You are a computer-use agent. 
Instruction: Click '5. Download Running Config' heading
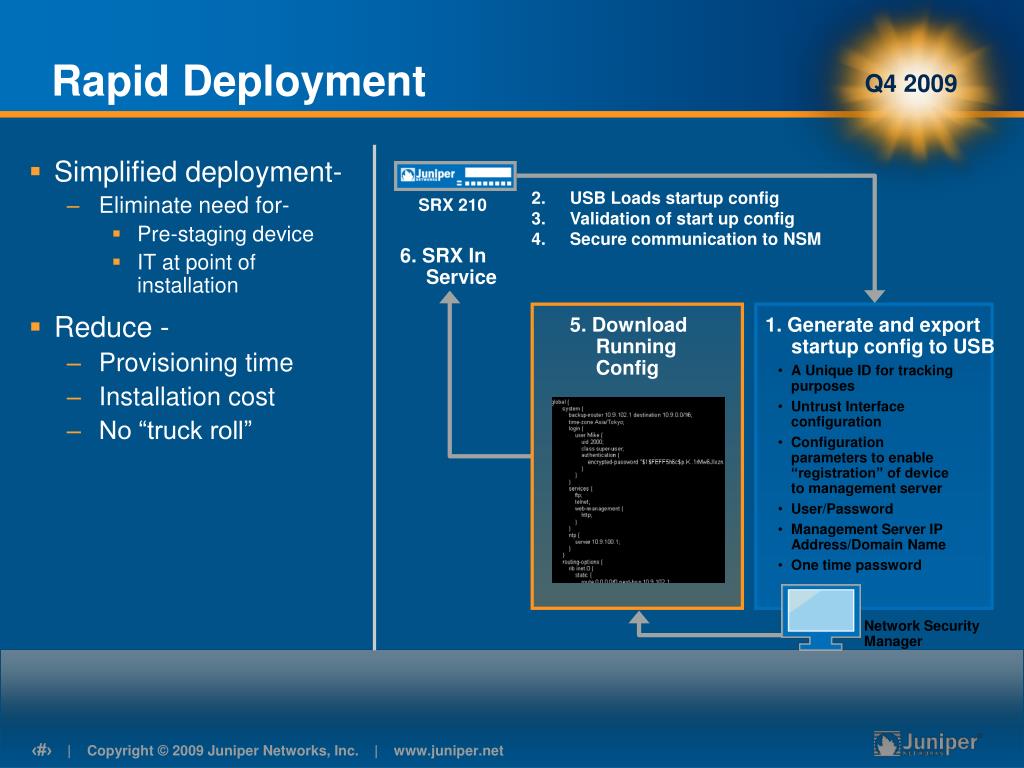tap(628, 346)
